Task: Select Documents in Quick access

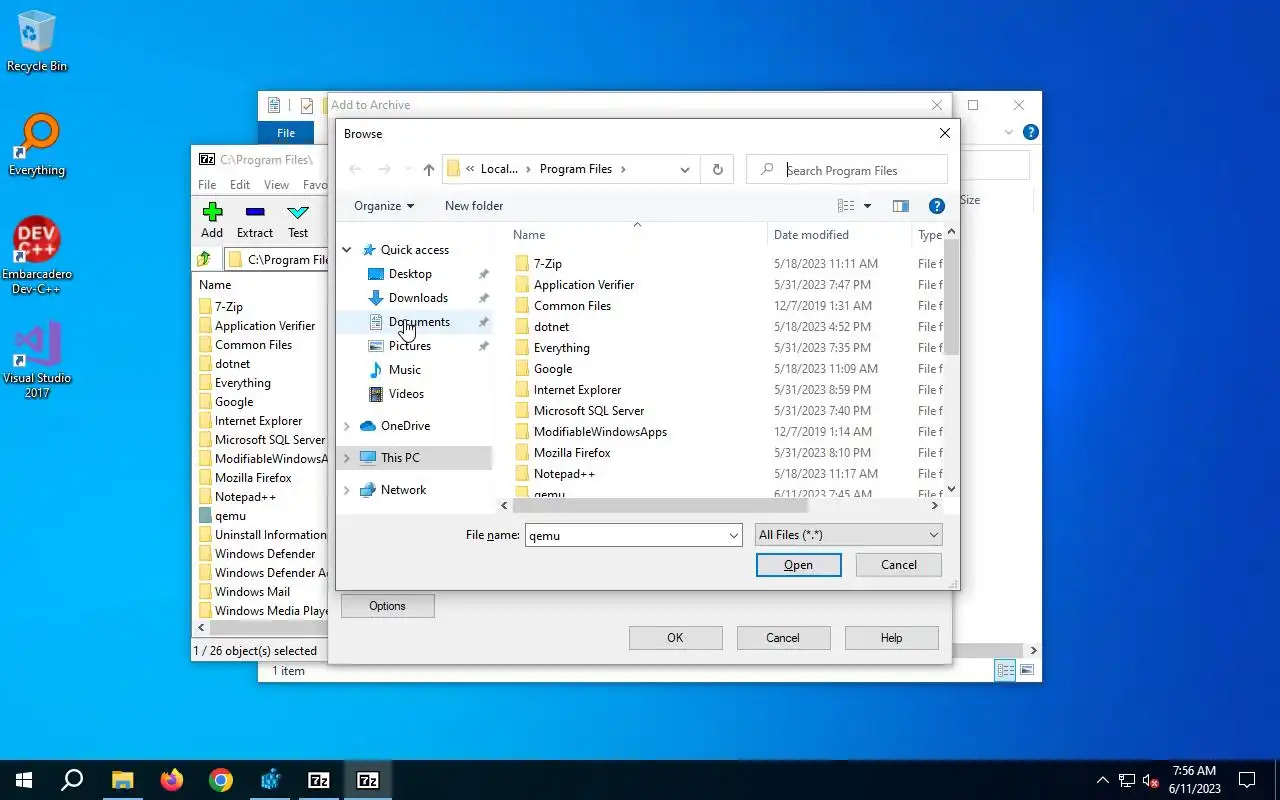Action: (419, 322)
